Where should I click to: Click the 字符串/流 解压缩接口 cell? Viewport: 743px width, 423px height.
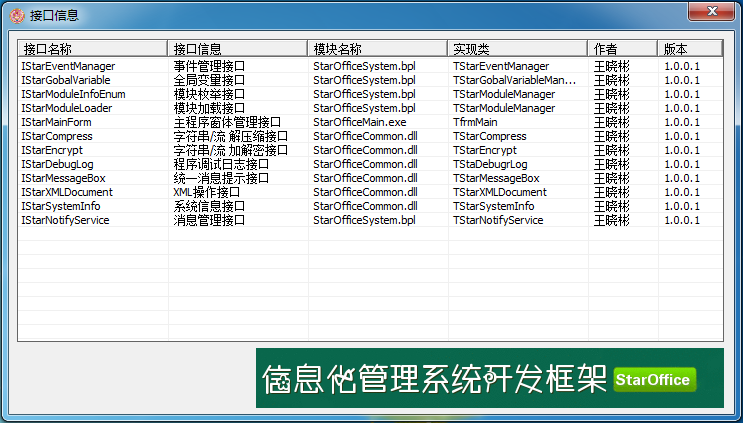tap(231, 136)
